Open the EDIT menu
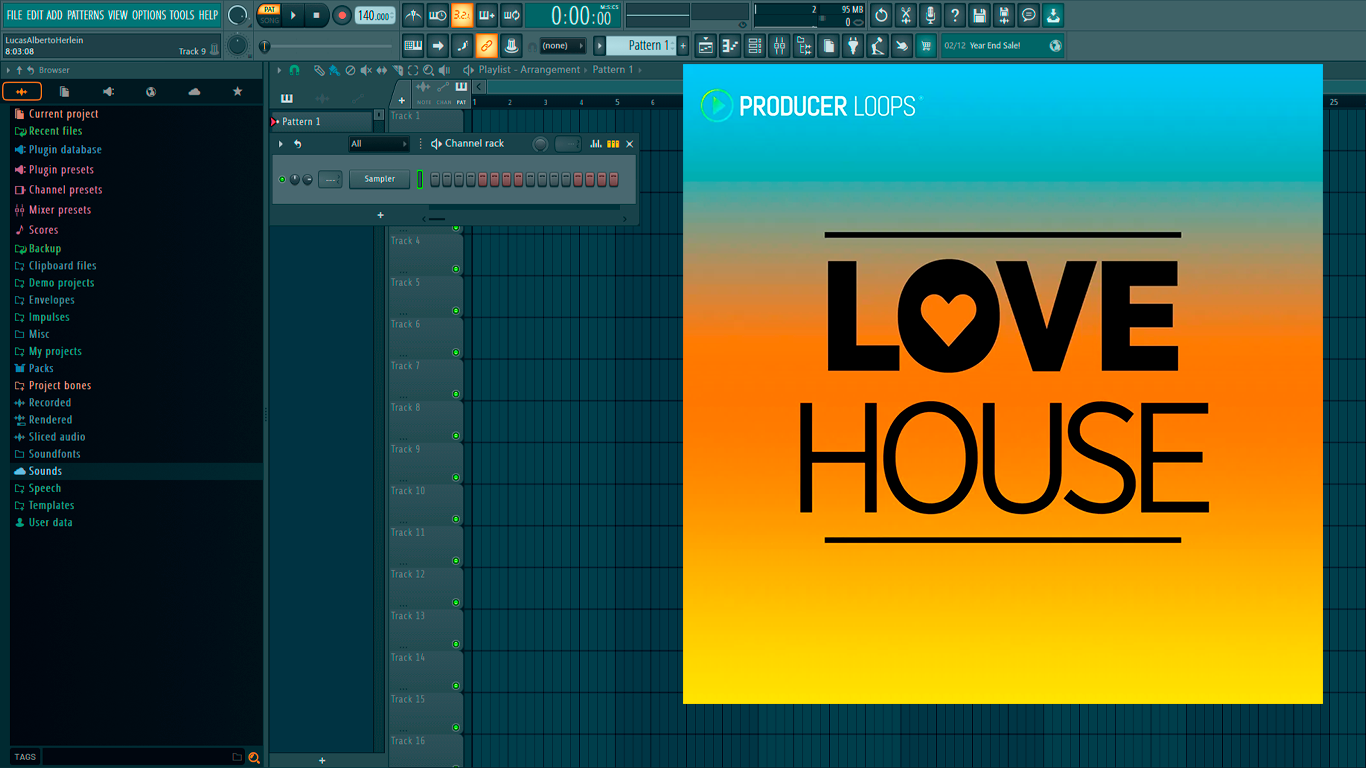 [35, 15]
